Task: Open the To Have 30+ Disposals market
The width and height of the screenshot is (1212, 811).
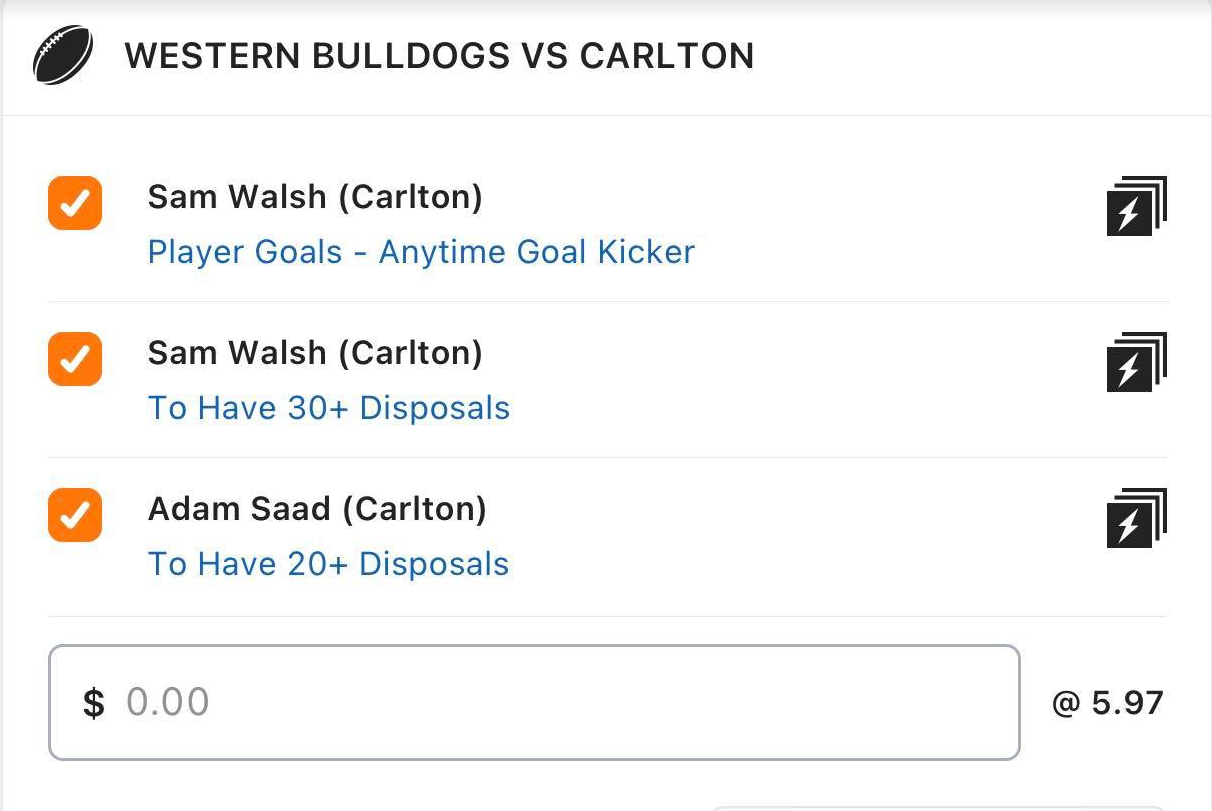Action: (x=329, y=408)
